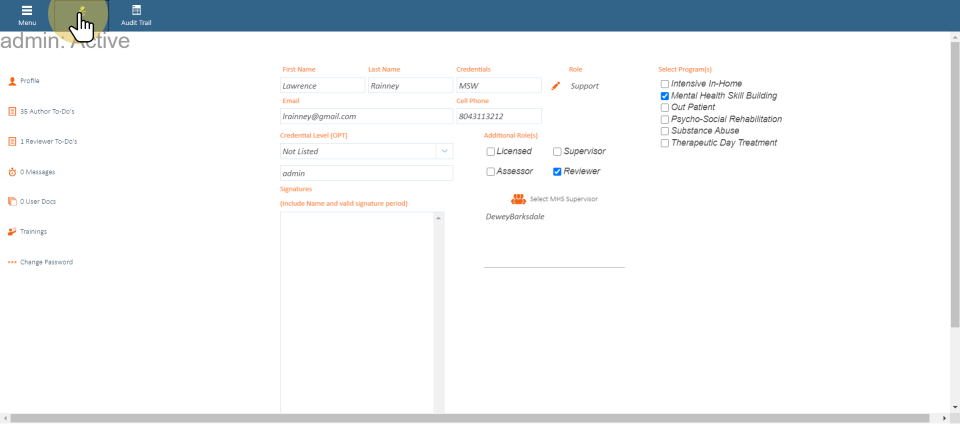Open the Audit Trail icon
The width and height of the screenshot is (960, 443).
136,11
